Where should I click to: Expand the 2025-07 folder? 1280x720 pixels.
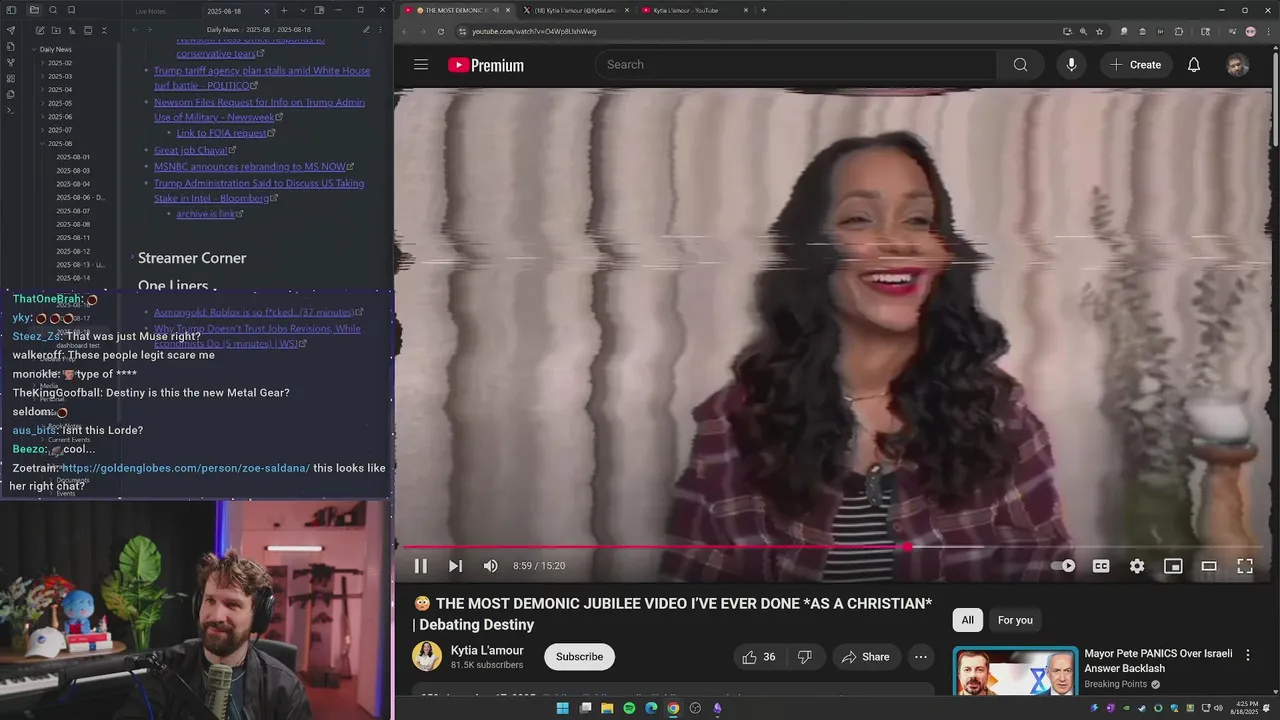60,130
